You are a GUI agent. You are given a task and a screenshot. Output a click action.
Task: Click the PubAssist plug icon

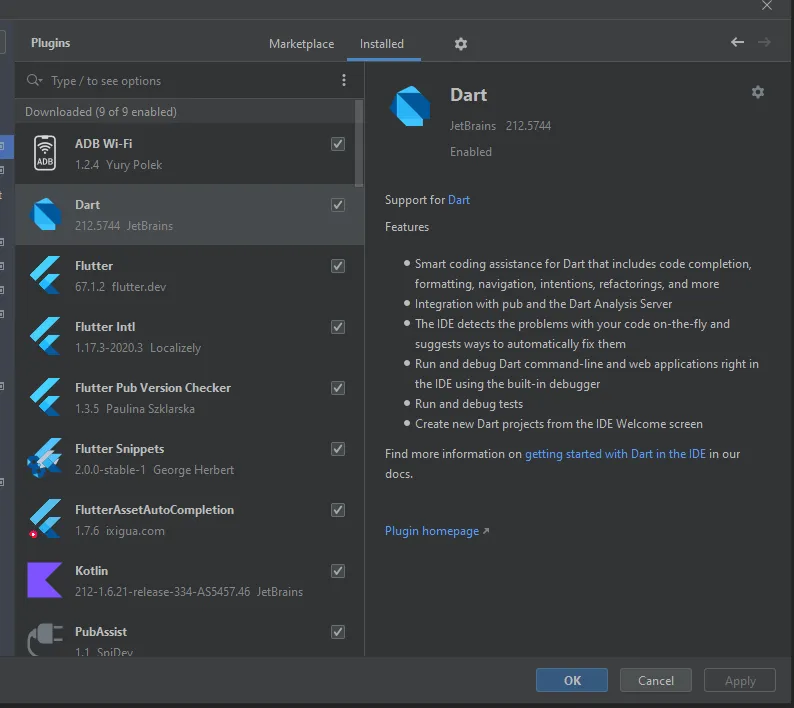45,639
